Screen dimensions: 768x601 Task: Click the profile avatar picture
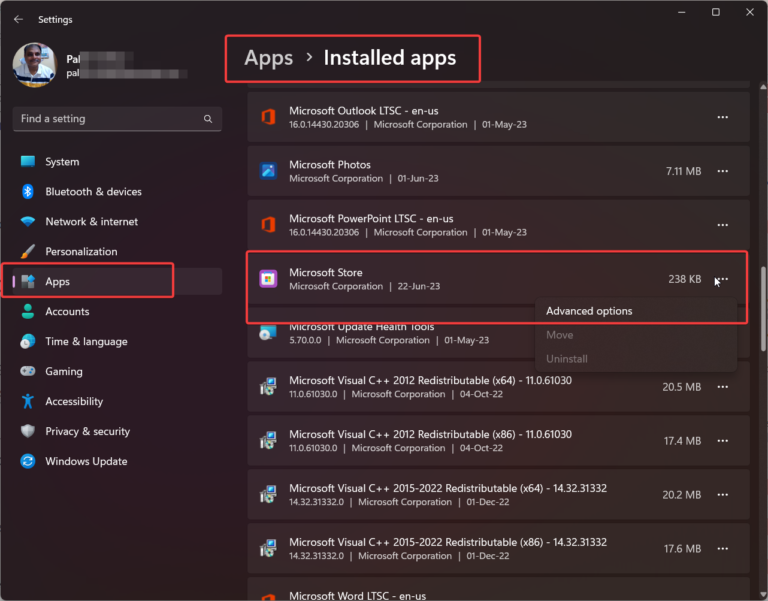tap(34, 65)
